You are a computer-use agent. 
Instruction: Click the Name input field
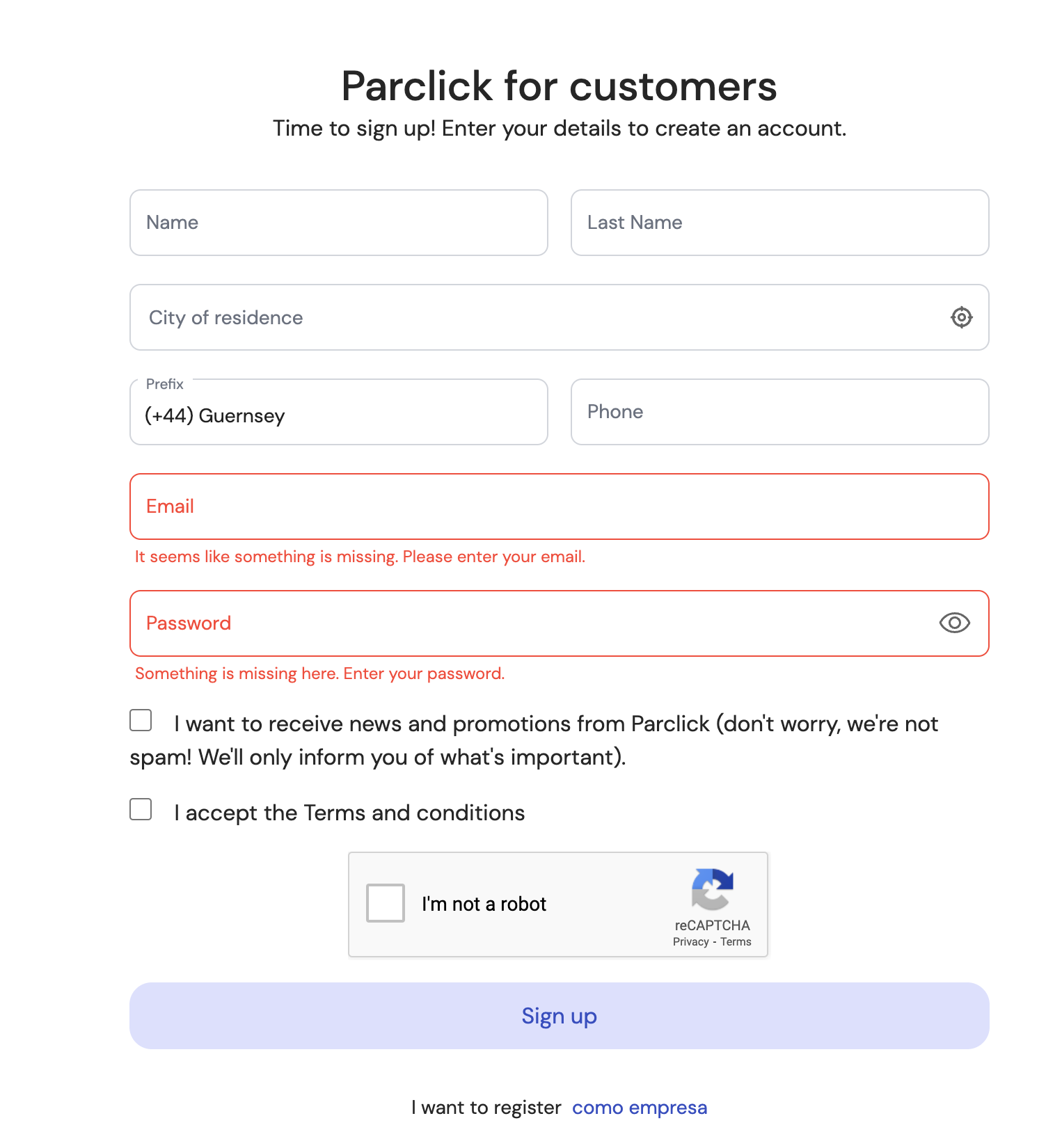click(338, 223)
